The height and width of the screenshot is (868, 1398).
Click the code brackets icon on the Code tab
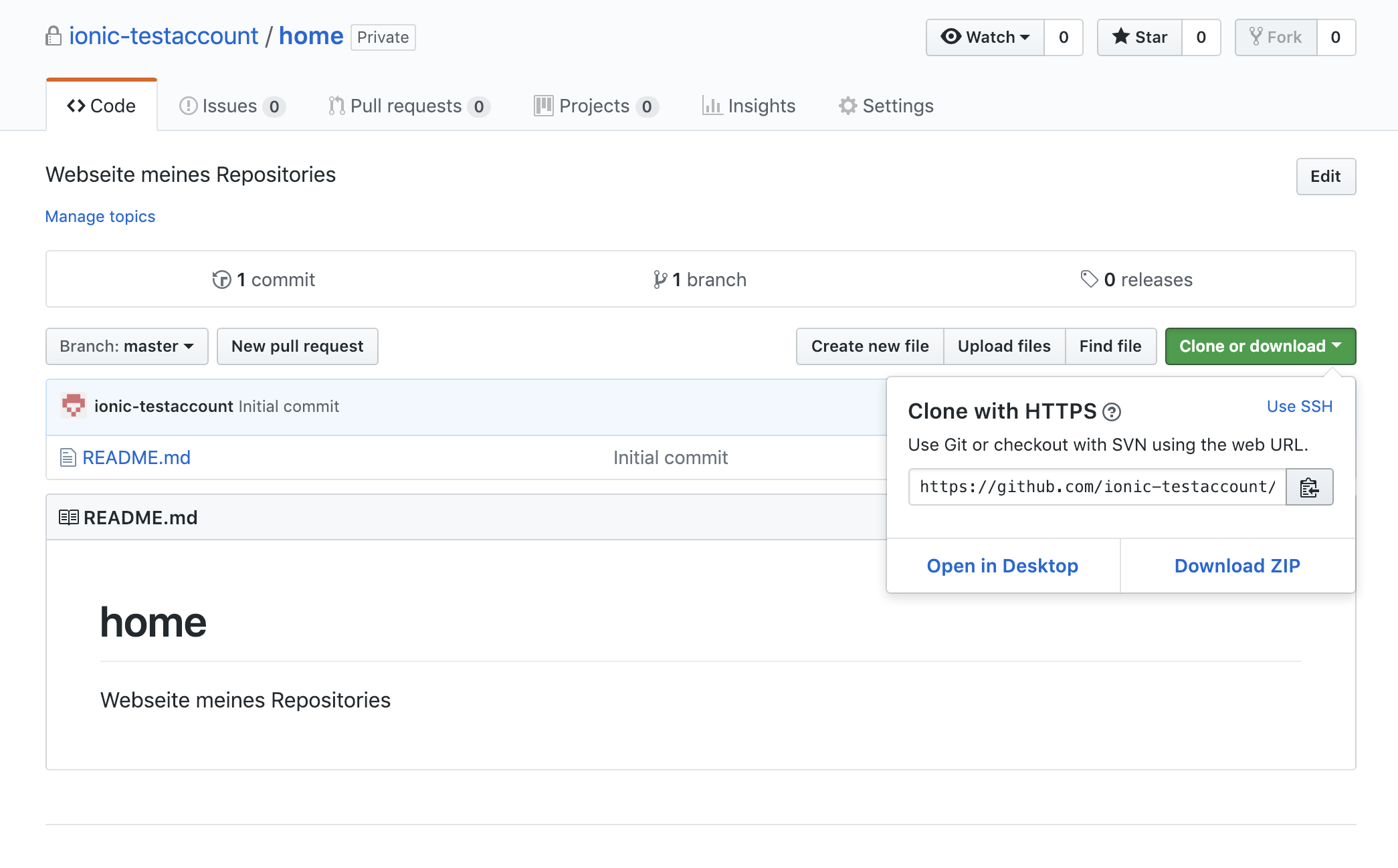click(x=78, y=105)
